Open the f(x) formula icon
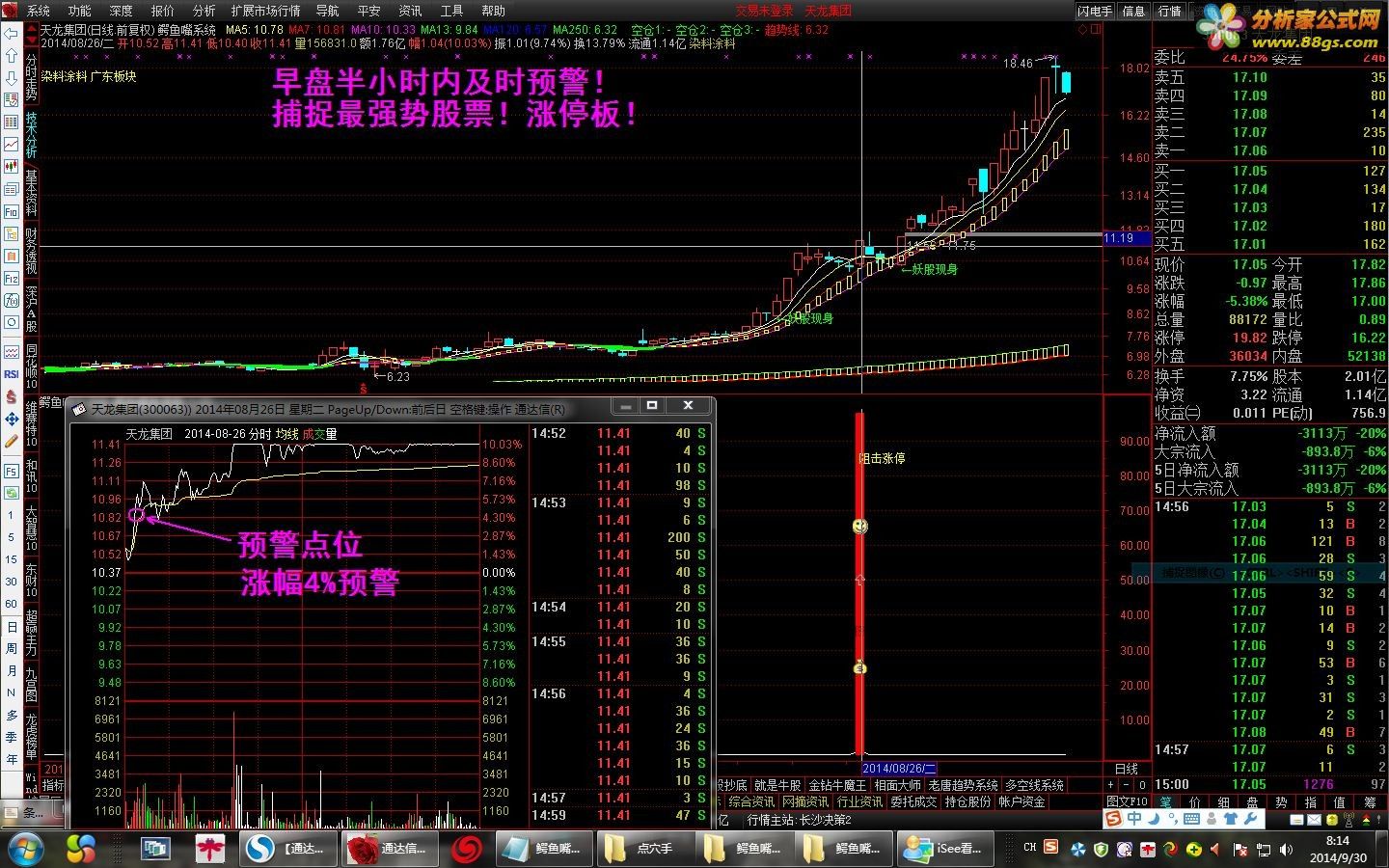The width and height of the screenshot is (1389, 868). pyautogui.click(x=11, y=300)
